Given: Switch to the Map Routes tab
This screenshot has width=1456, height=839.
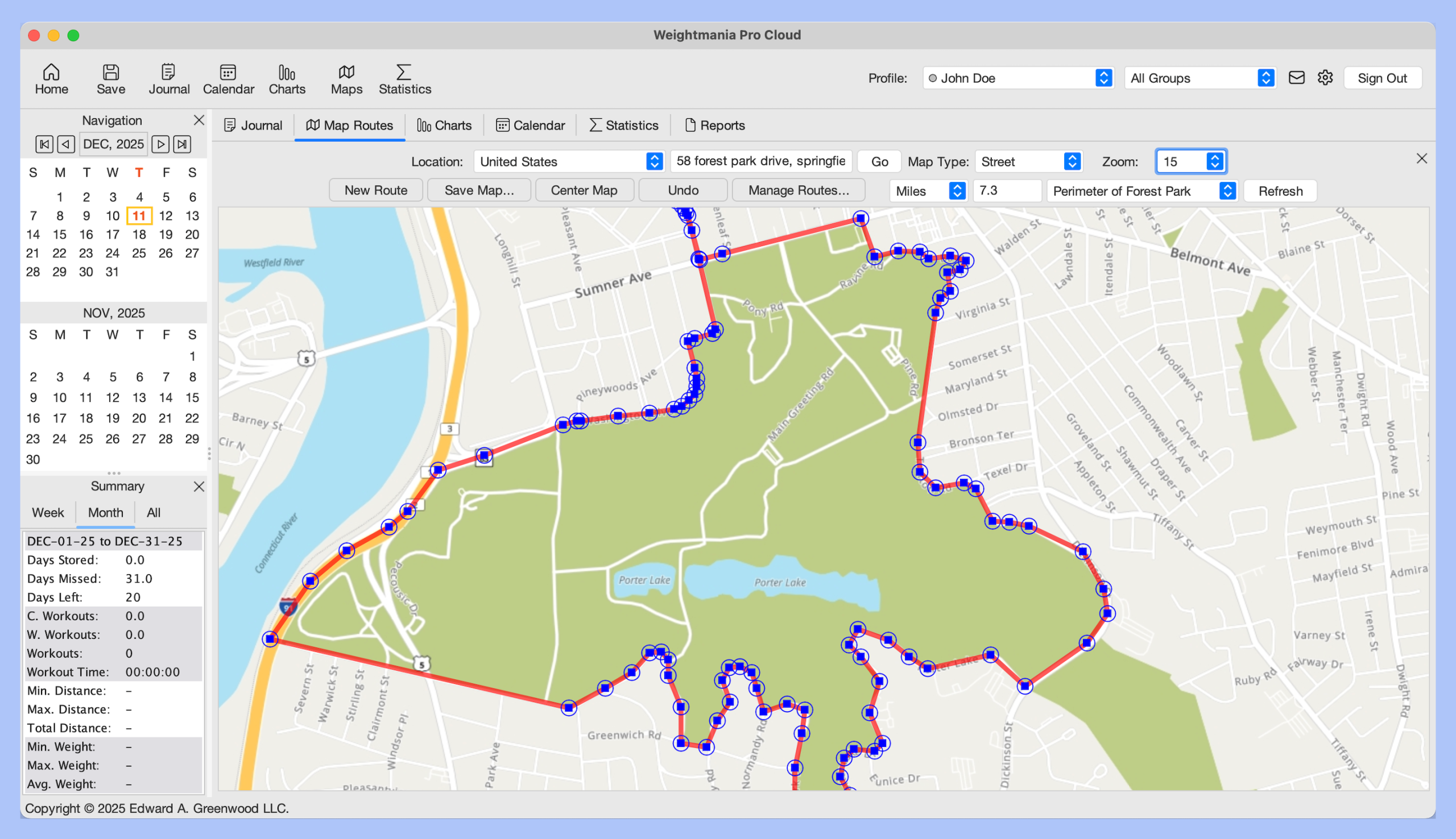Looking at the screenshot, I should pyautogui.click(x=349, y=125).
